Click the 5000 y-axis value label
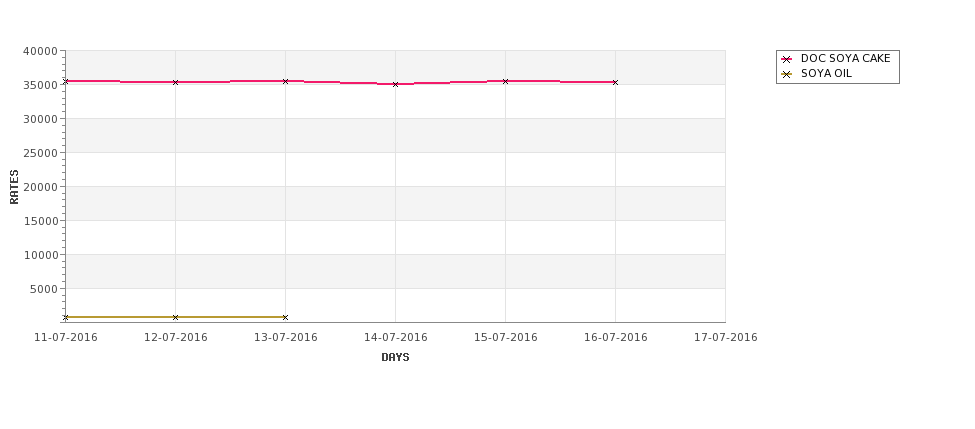The image size is (975, 429). [43, 288]
